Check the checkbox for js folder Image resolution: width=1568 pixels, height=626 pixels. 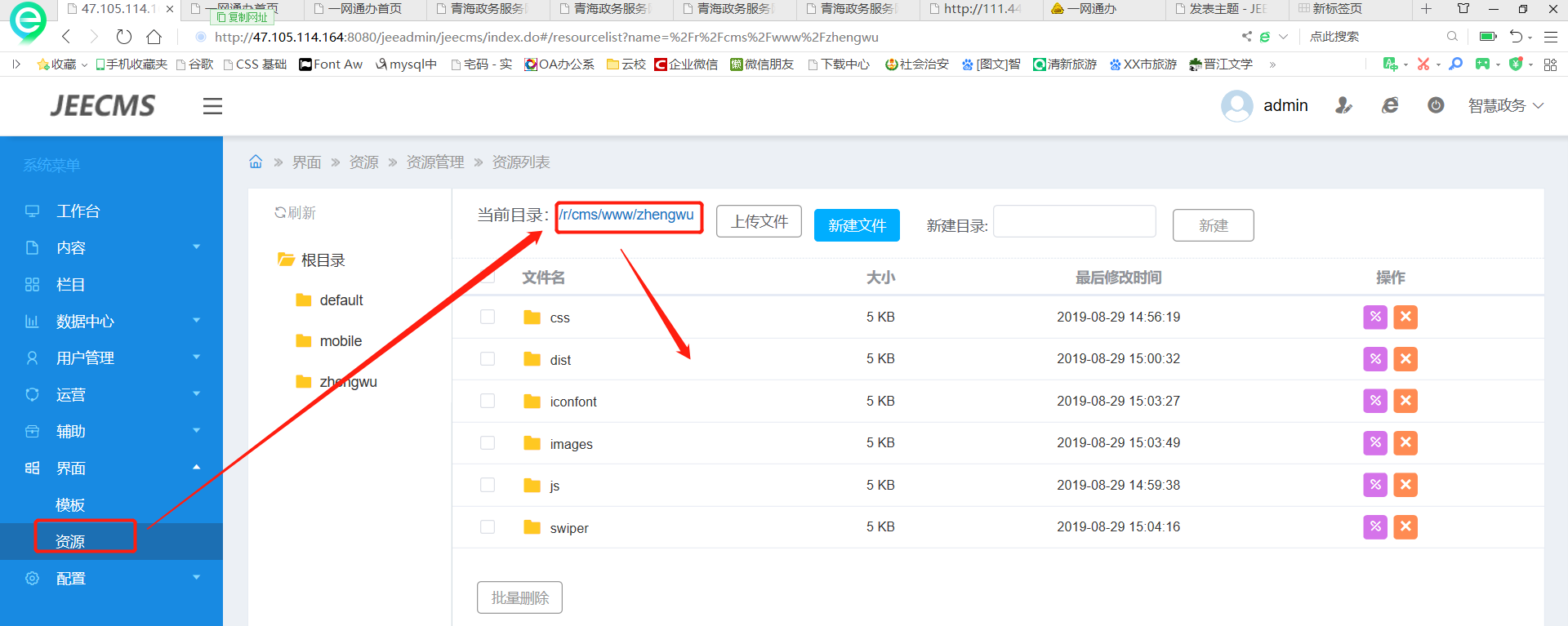point(488,485)
